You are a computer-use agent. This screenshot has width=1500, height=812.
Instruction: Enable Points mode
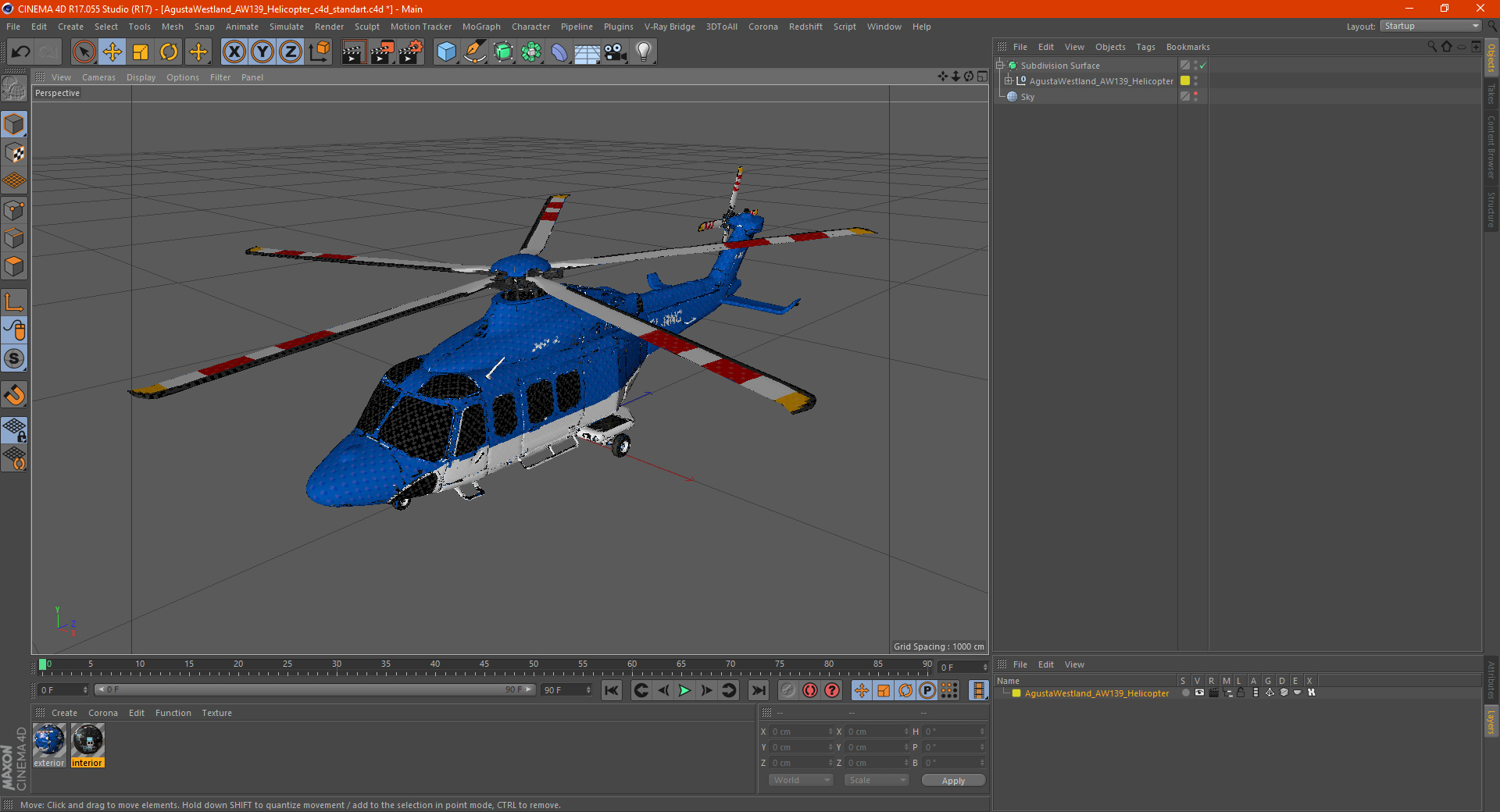14,210
